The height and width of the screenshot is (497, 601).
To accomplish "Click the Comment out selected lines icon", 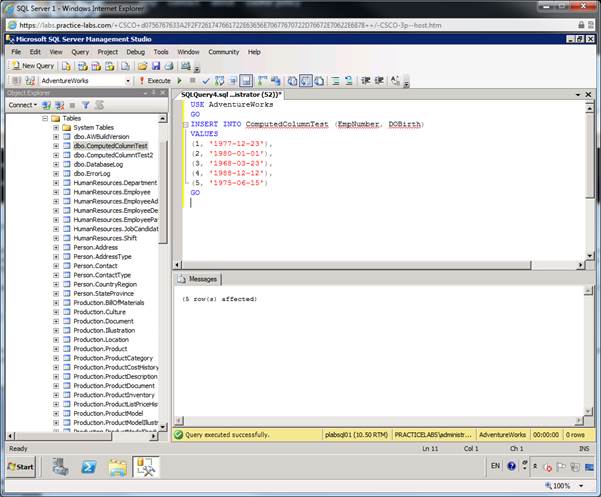I will tap(336, 81).
